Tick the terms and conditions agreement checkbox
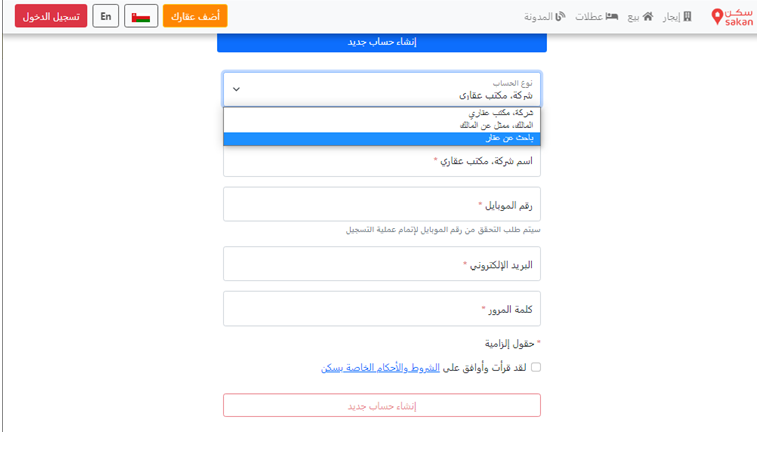The image size is (757, 467). [536, 367]
